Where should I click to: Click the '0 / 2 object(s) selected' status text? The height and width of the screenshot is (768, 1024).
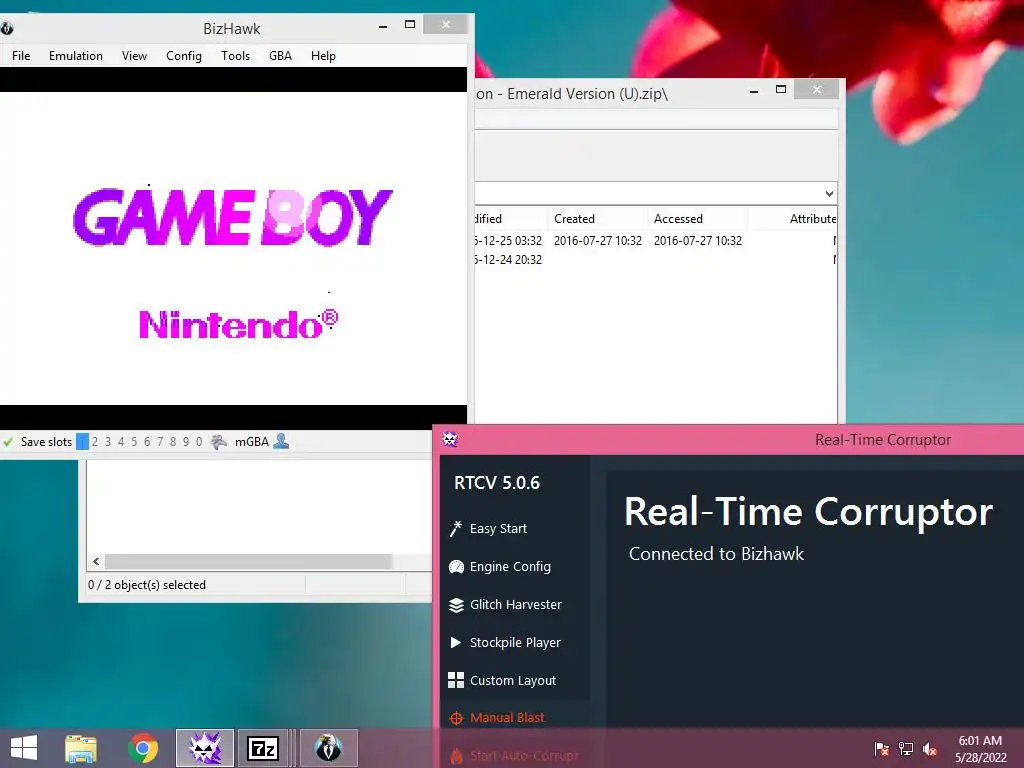[147, 584]
